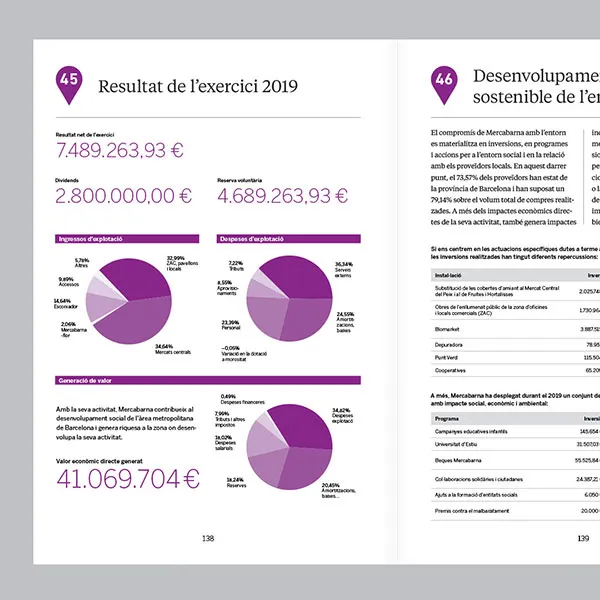600x600 pixels.
Task: Select the "Punt Verd" table row
Action: point(515,357)
